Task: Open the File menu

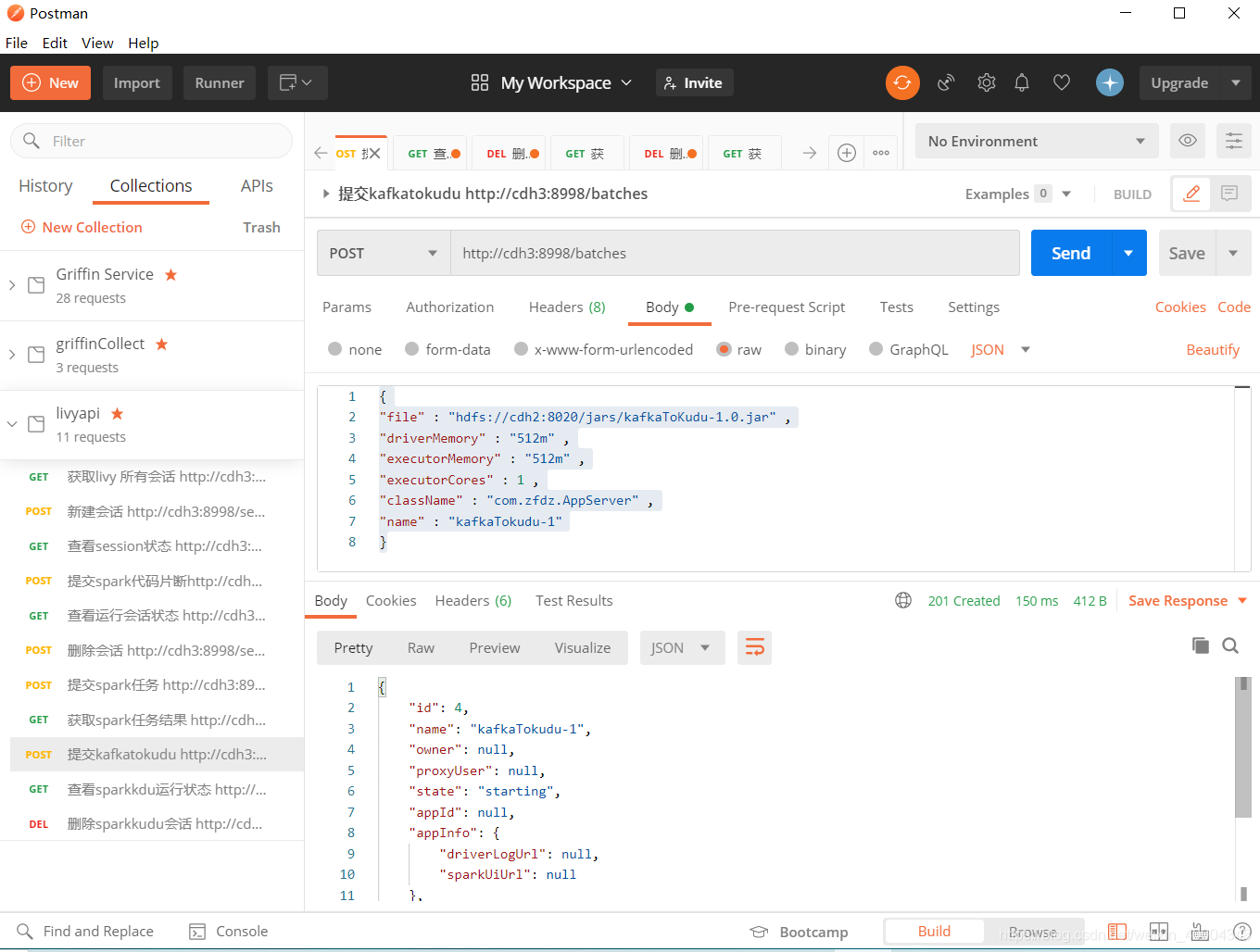Action: [x=17, y=43]
